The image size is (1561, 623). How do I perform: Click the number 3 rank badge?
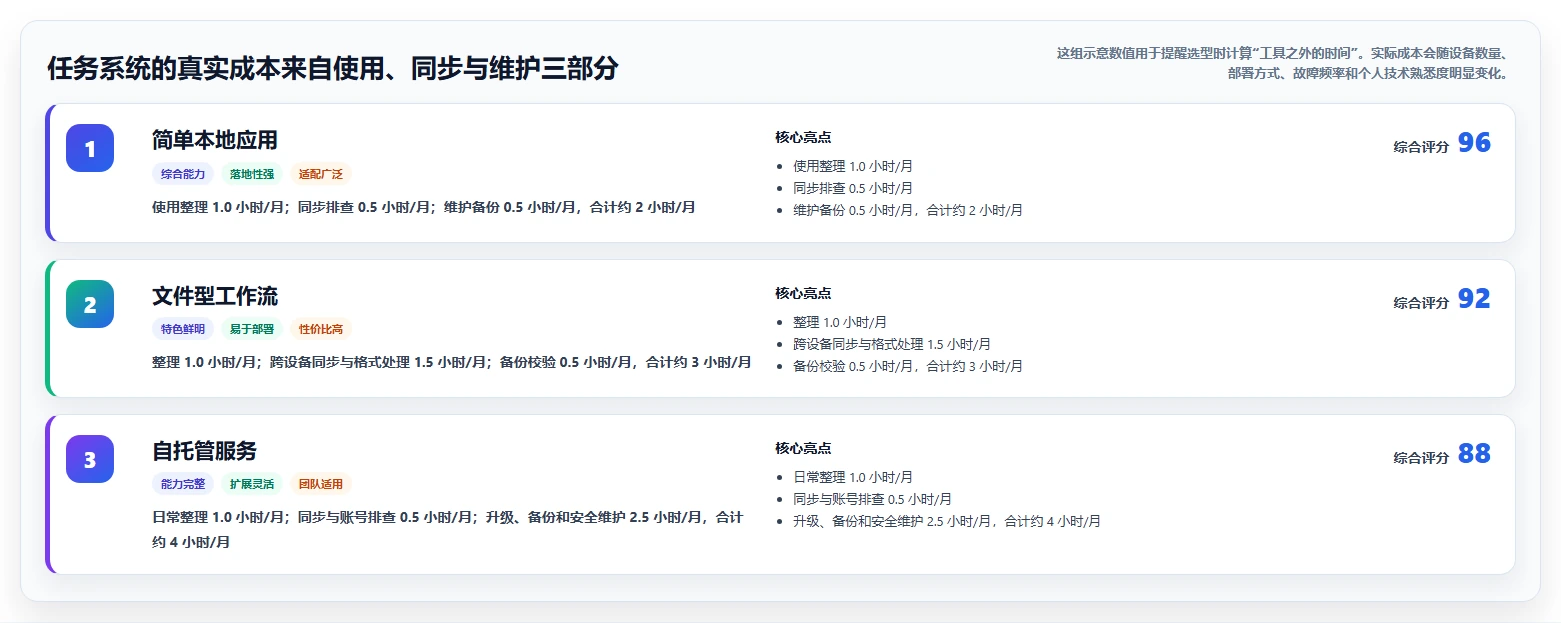click(90, 459)
